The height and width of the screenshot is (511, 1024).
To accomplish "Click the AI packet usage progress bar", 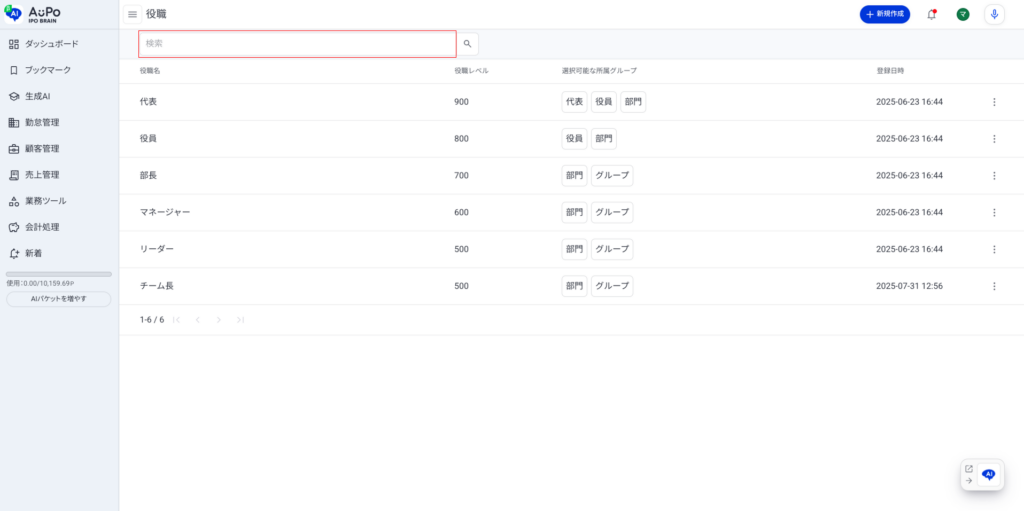I will click(x=59, y=274).
